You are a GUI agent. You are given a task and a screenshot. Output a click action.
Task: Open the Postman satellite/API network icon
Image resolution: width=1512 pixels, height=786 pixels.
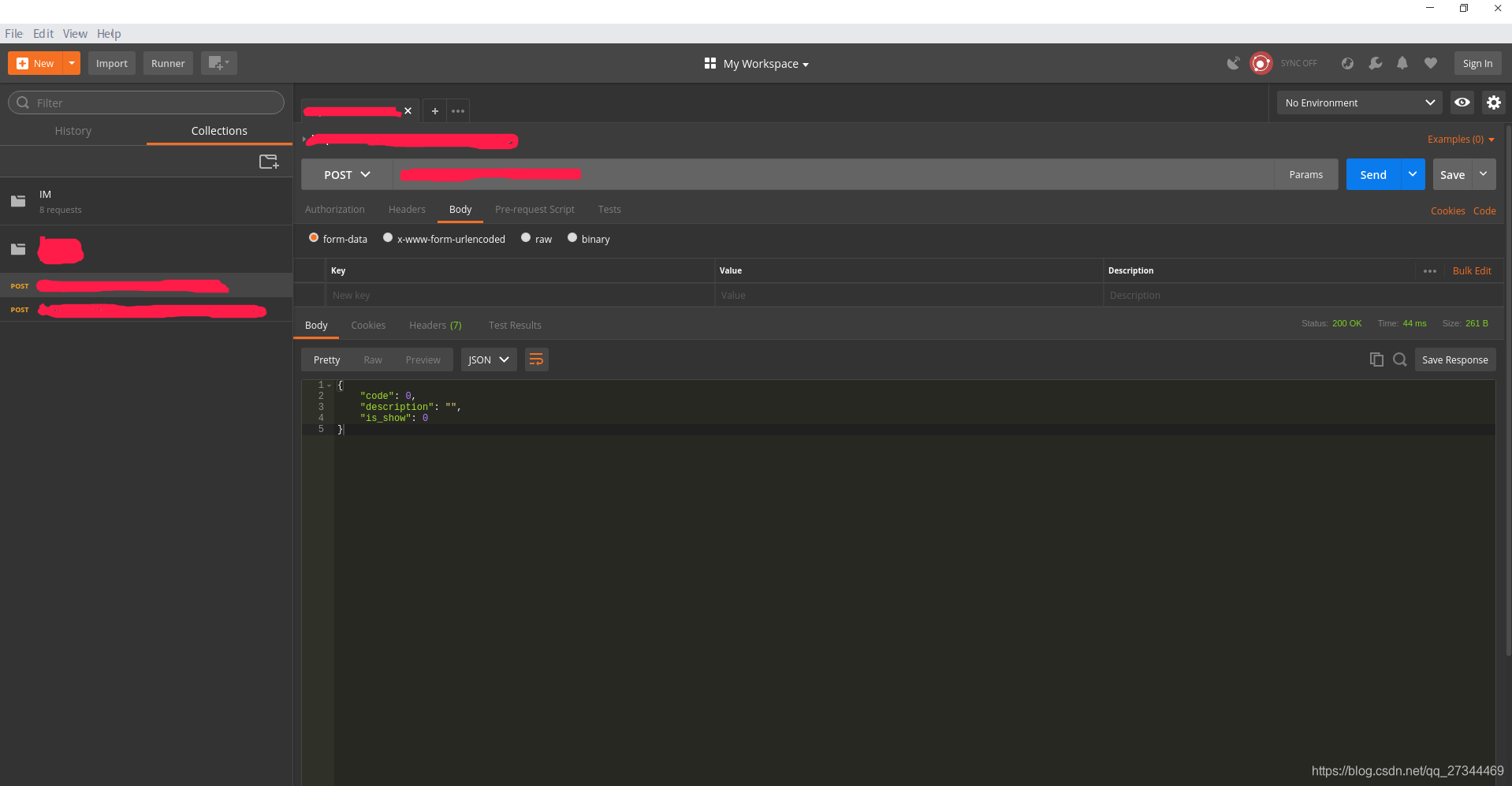click(x=1232, y=63)
